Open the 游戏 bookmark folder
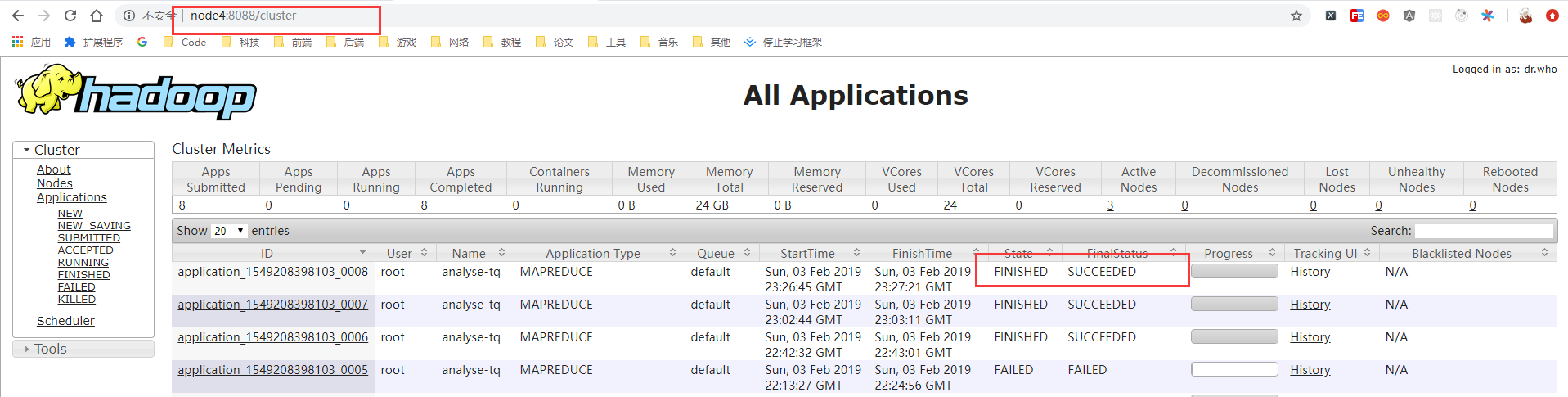Image resolution: width=1568 pixels, height=397 pixels. click(398, 42)
